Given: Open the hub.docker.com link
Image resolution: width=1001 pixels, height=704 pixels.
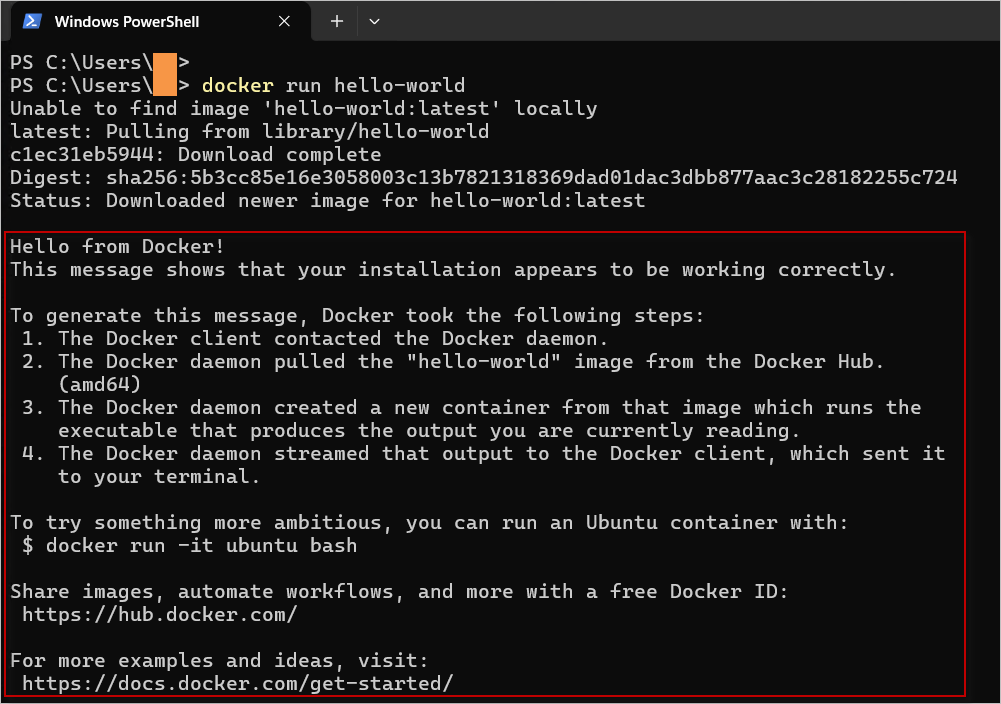Looking at the screenshot, I should coord(159,615).
